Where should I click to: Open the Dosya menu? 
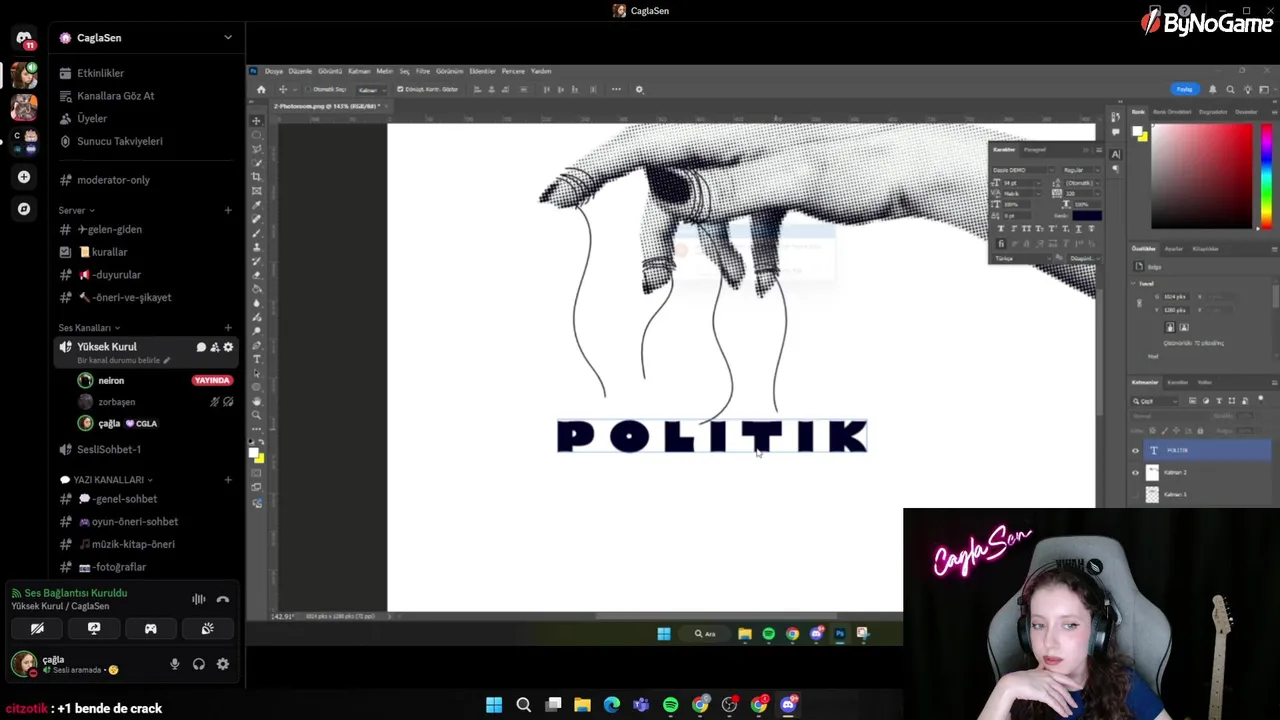[273, 71]
